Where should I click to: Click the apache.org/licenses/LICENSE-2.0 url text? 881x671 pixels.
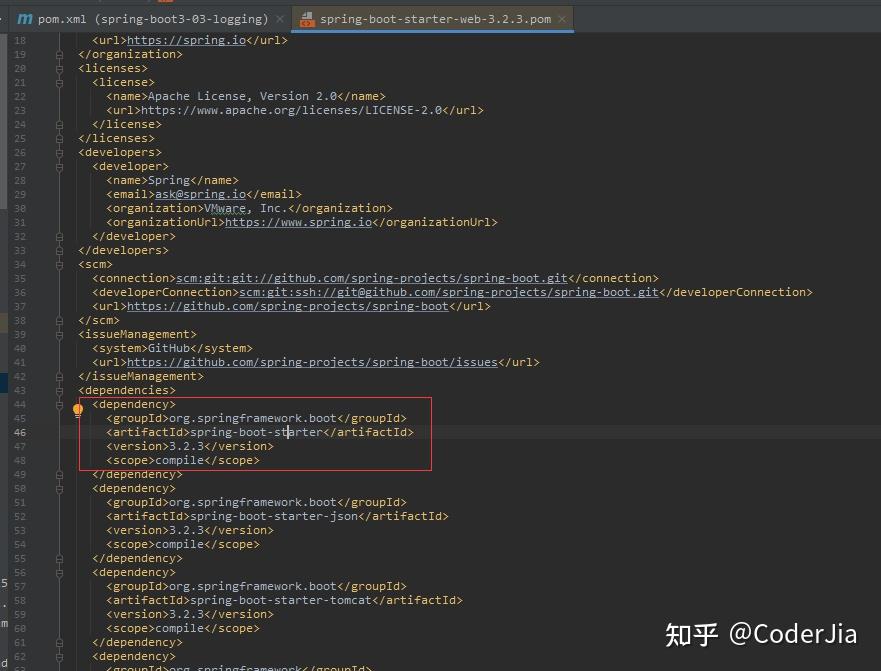pos(292,111)
